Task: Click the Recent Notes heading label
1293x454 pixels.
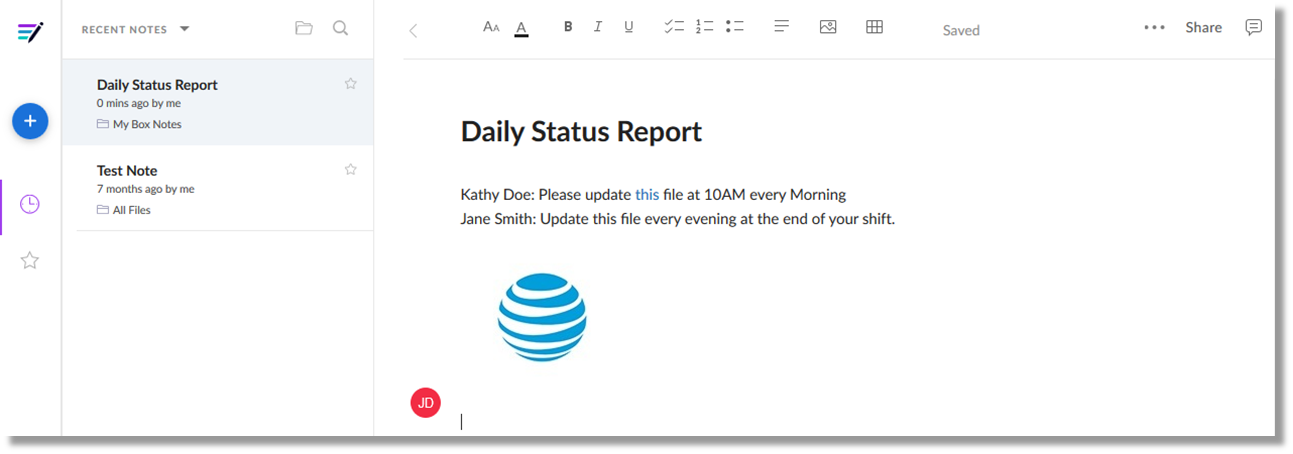Action: click(x=124, y=29)
